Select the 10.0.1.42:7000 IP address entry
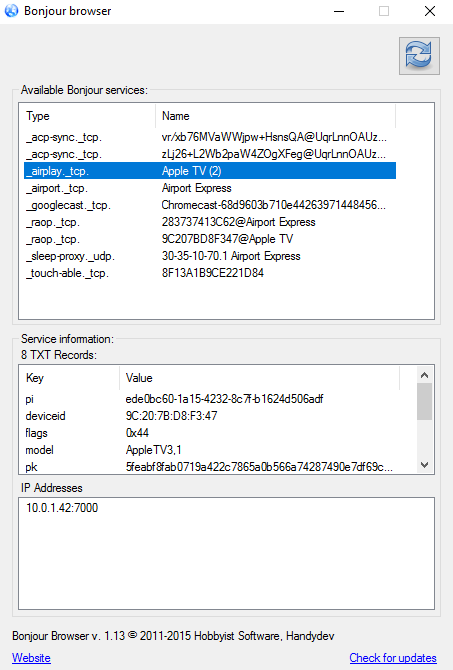Screen dimensions: 453x670 [62, 508]
